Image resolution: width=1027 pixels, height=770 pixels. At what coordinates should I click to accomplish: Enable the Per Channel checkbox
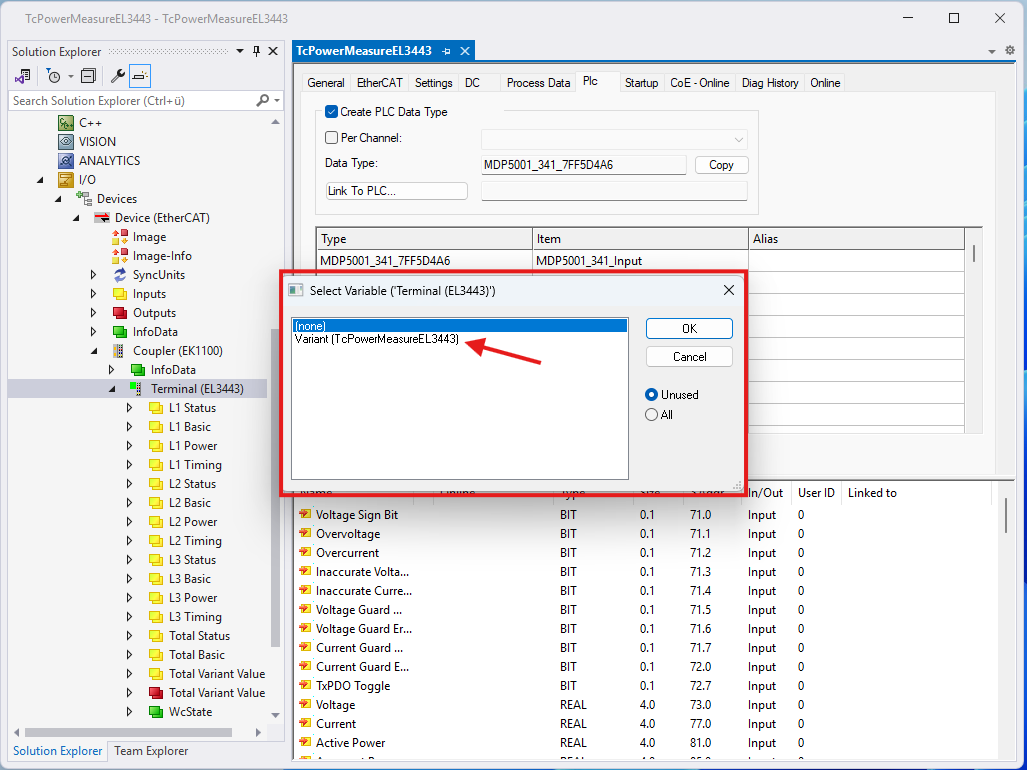332,138
